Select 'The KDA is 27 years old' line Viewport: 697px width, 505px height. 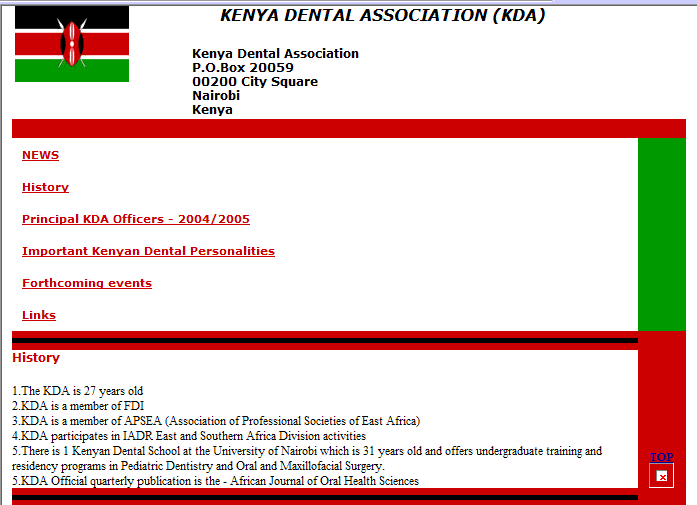click(78, 391)
